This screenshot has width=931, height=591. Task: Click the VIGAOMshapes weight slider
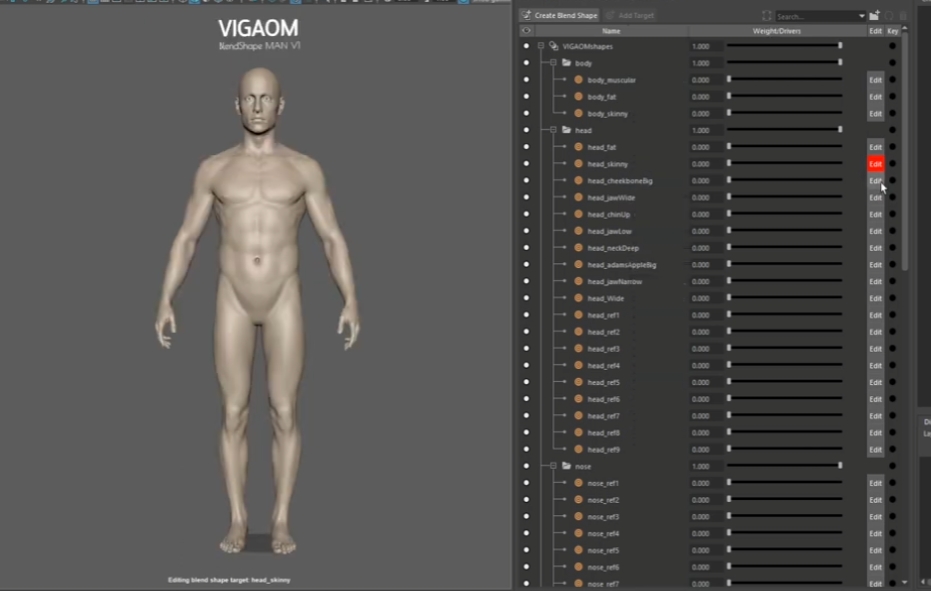pyautogui.click(x=784, y=46)
